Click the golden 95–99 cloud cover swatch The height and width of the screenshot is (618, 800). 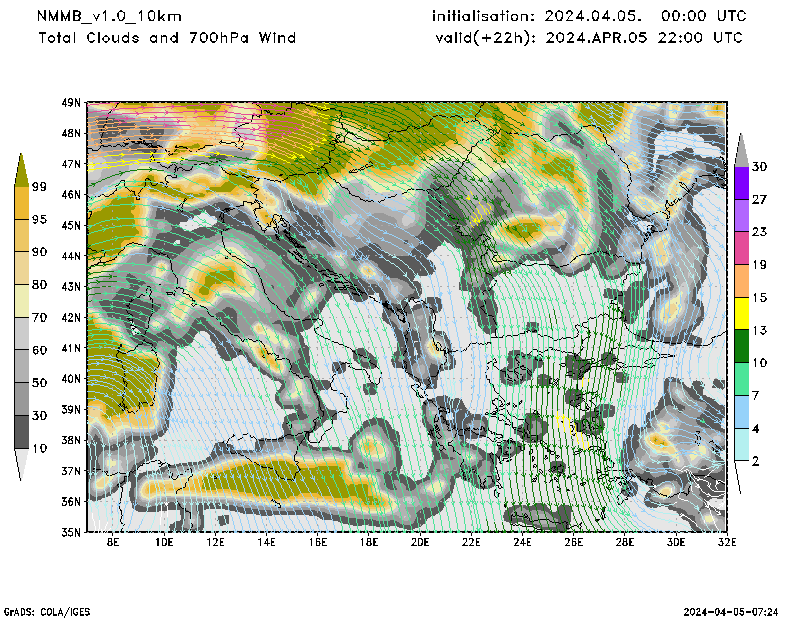pyautogui.click(x=21, y=203)
